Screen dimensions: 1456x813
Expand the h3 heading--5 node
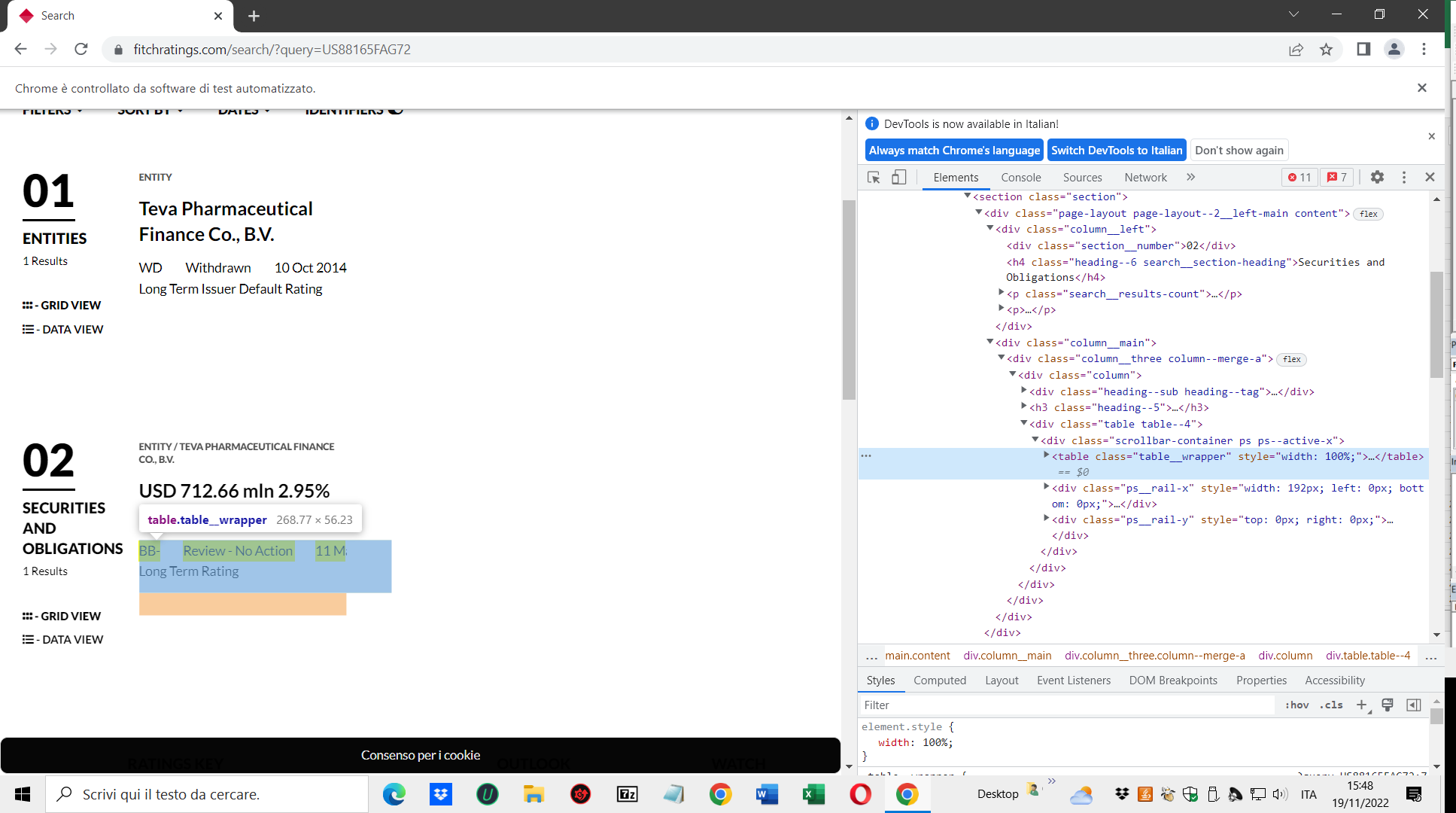pyautogui.click(x=1024, y=406)
